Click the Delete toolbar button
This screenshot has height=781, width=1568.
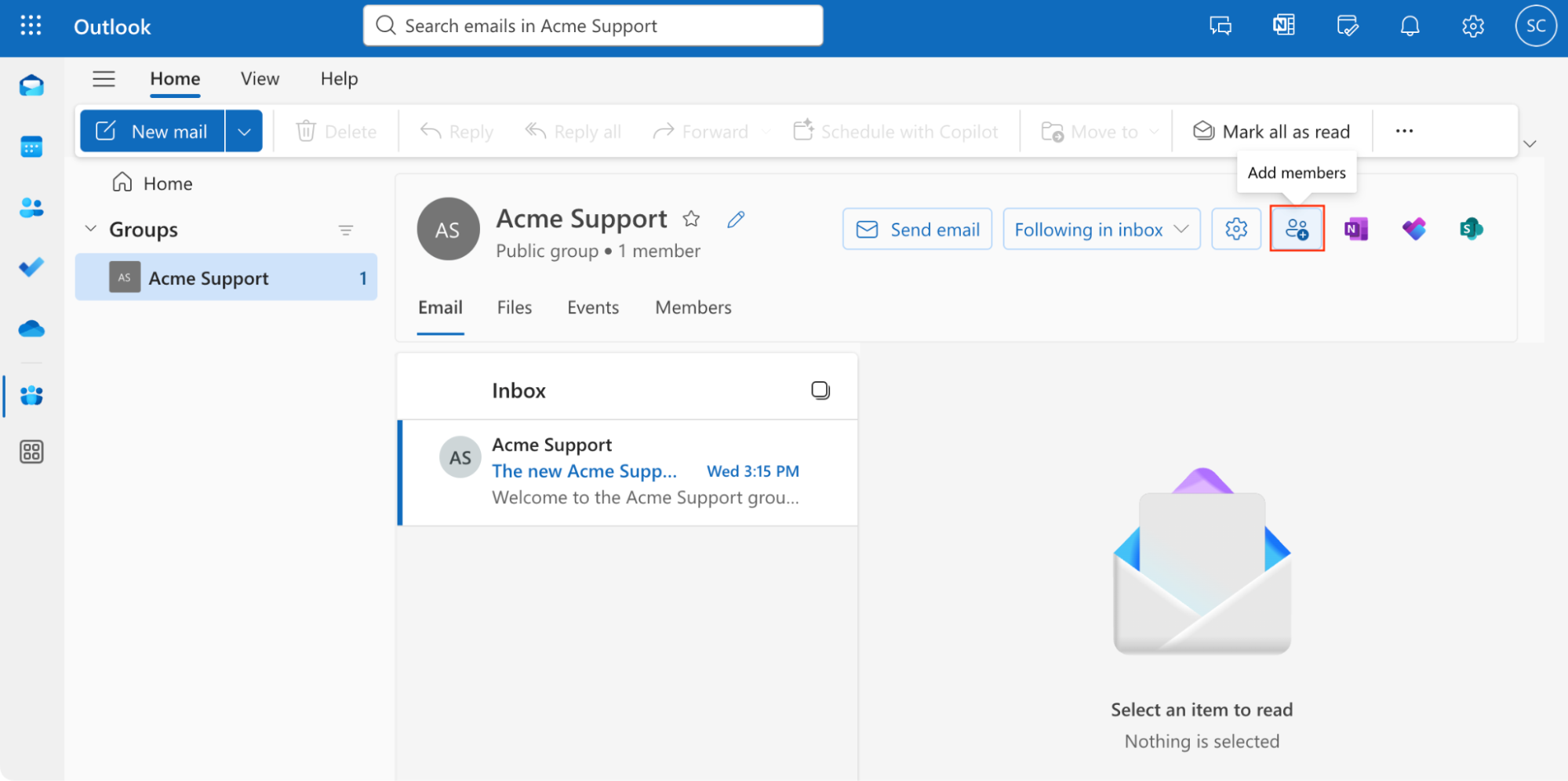coord(336,131)
